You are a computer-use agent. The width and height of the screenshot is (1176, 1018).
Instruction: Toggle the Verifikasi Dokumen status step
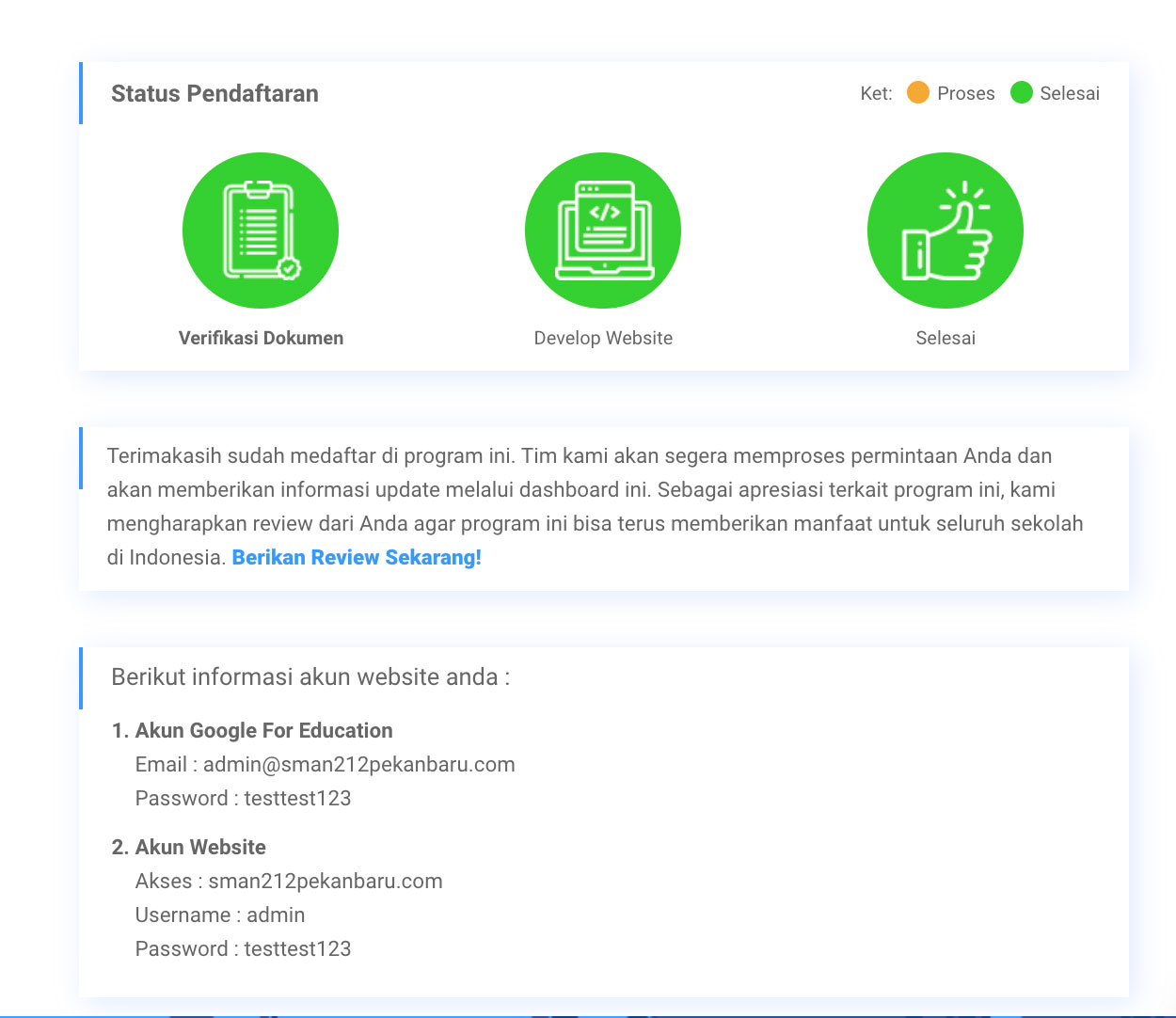[x=260, y=338]
